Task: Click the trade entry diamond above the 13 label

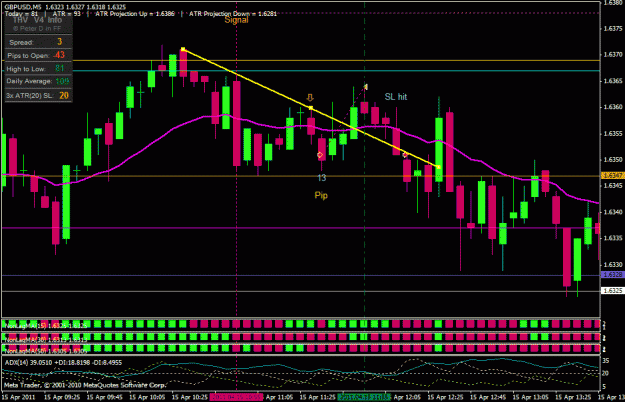Action: pyautogui.click(x=320, y=155)
